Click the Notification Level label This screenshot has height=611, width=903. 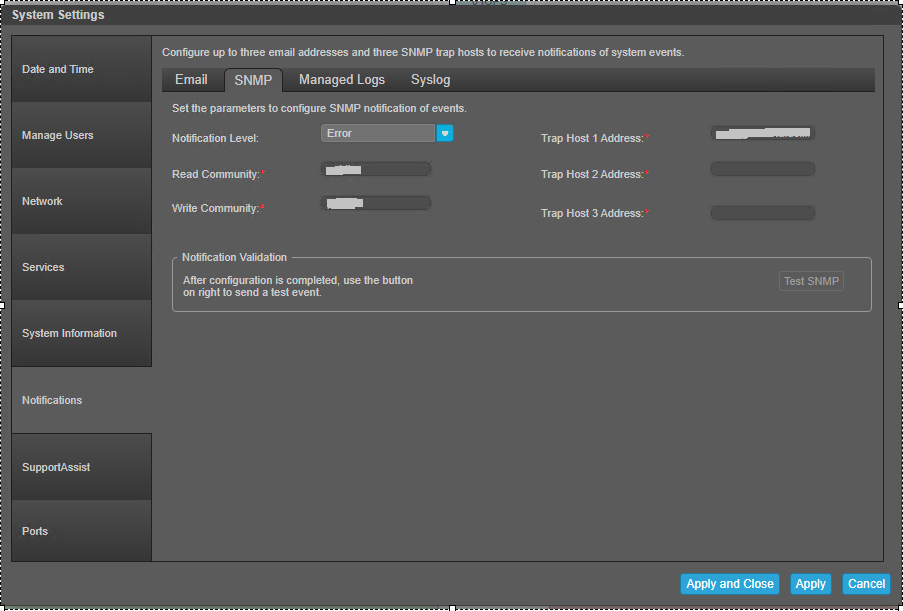pos(215,138)
